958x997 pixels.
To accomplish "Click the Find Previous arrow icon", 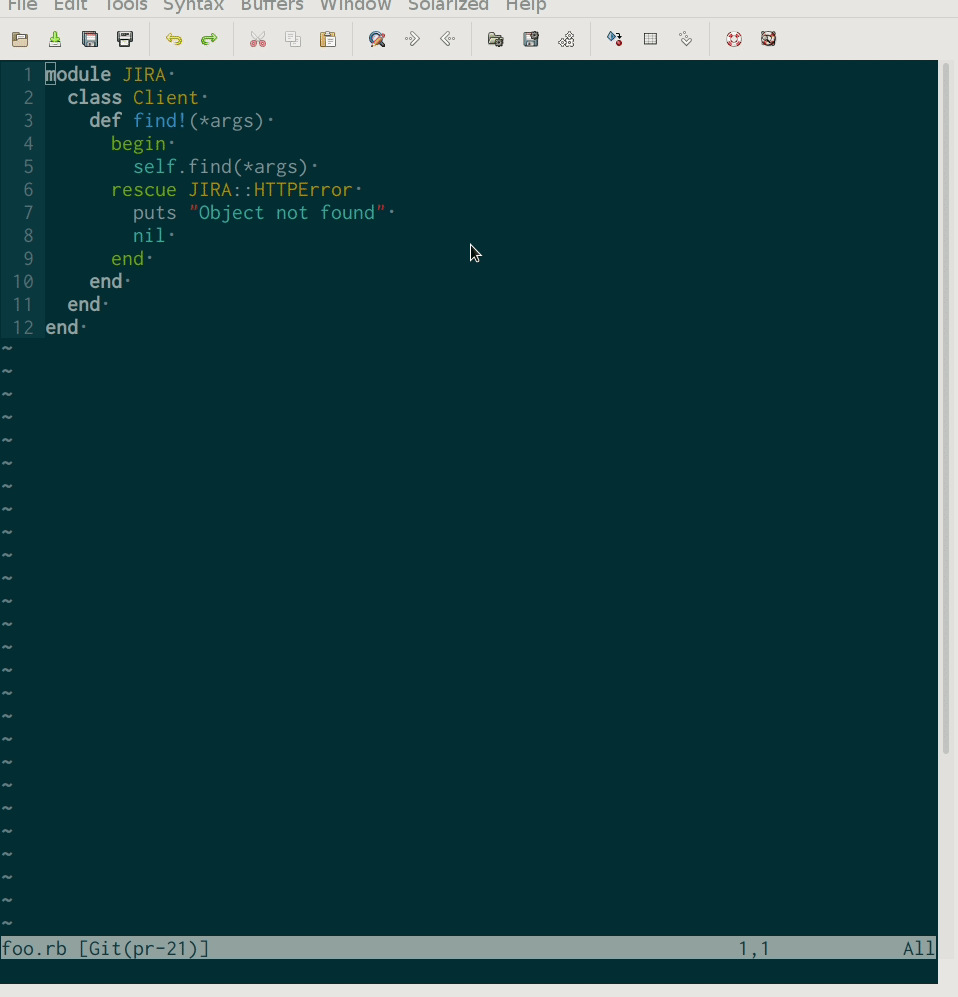I will 448,39.
